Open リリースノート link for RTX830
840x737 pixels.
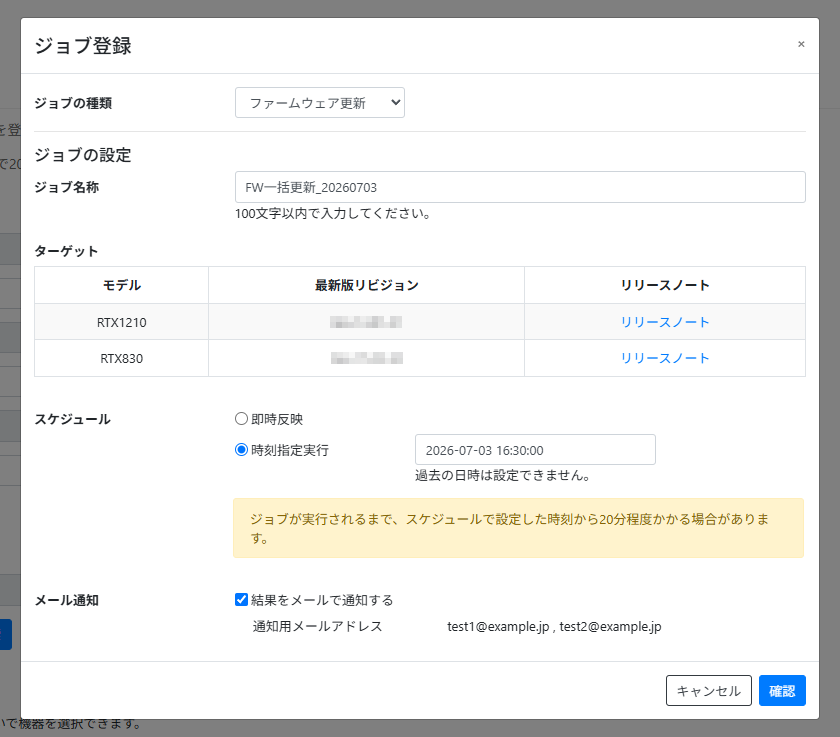[665, 358]
